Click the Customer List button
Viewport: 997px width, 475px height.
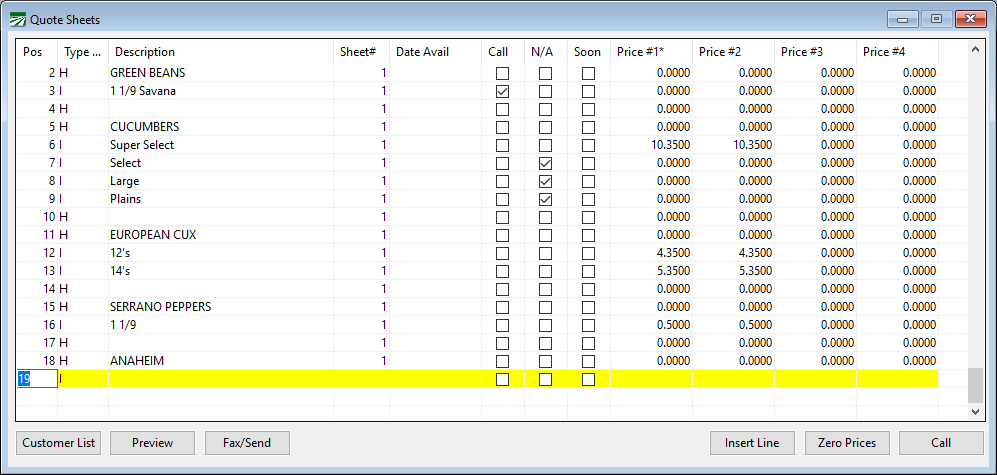tap(59, 443)
